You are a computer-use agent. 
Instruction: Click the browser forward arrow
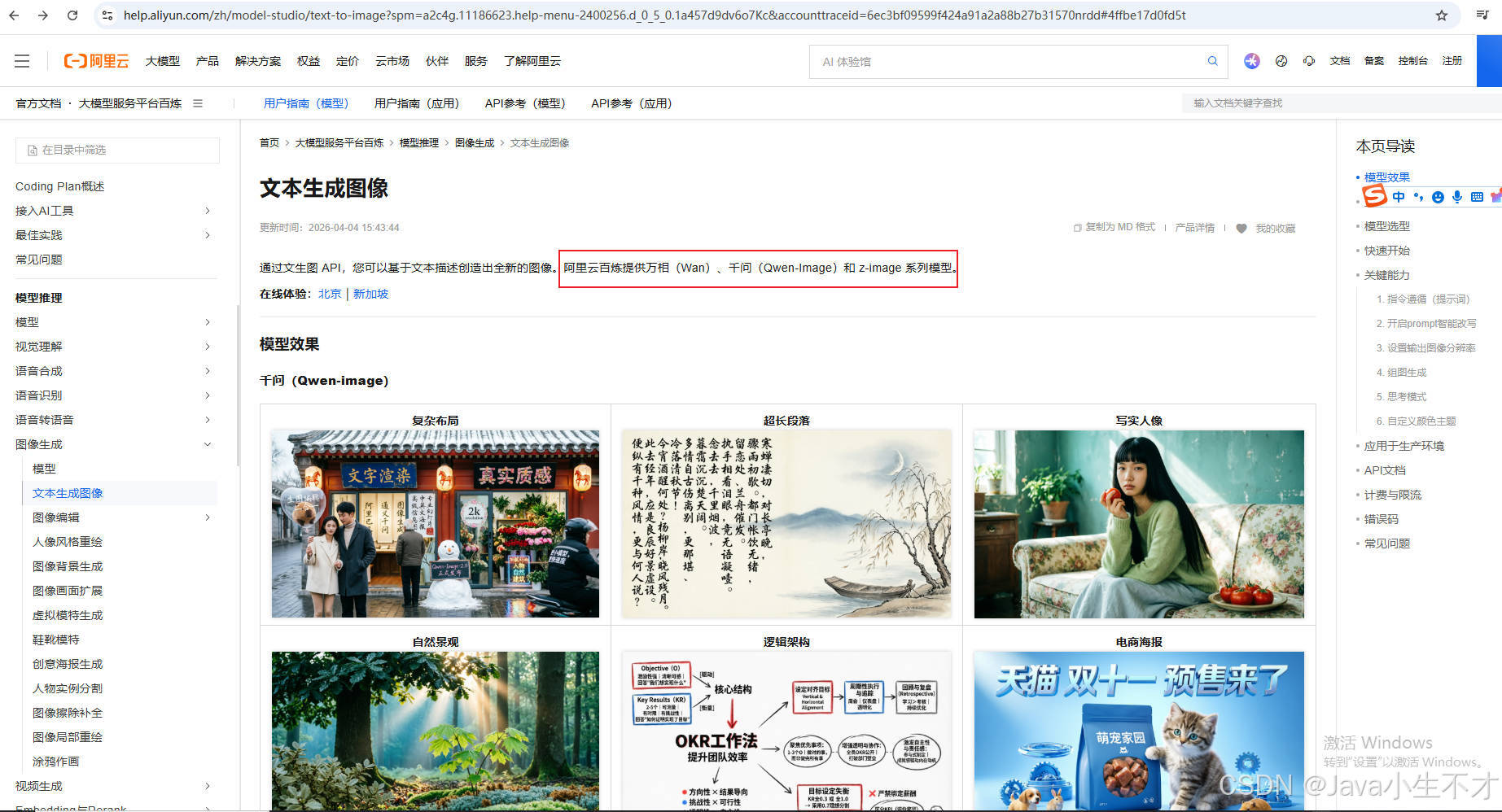click(x=43, y=15)
